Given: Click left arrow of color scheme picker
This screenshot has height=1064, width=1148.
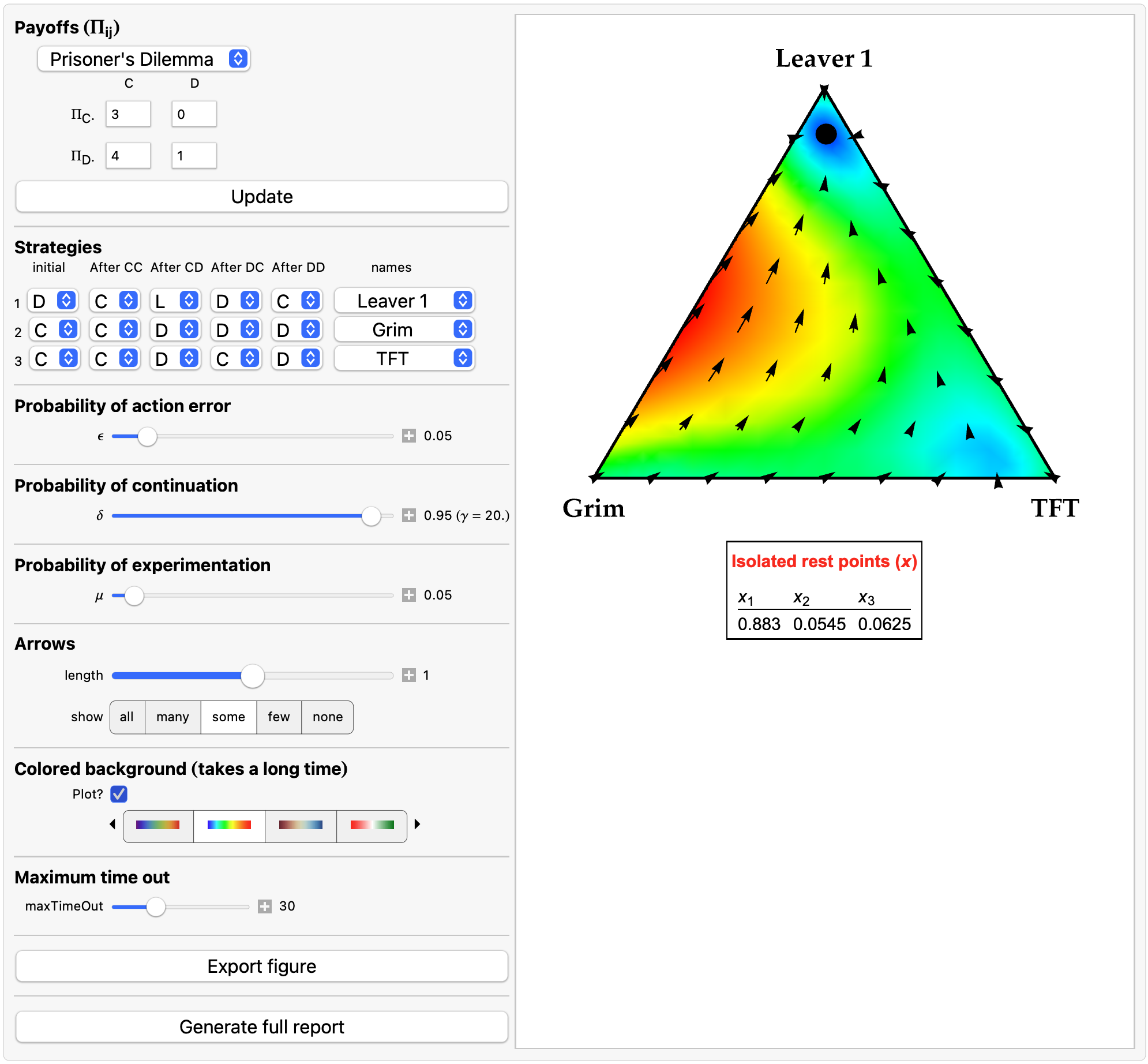Looking at the screenshot, I should tap(112, 825).
